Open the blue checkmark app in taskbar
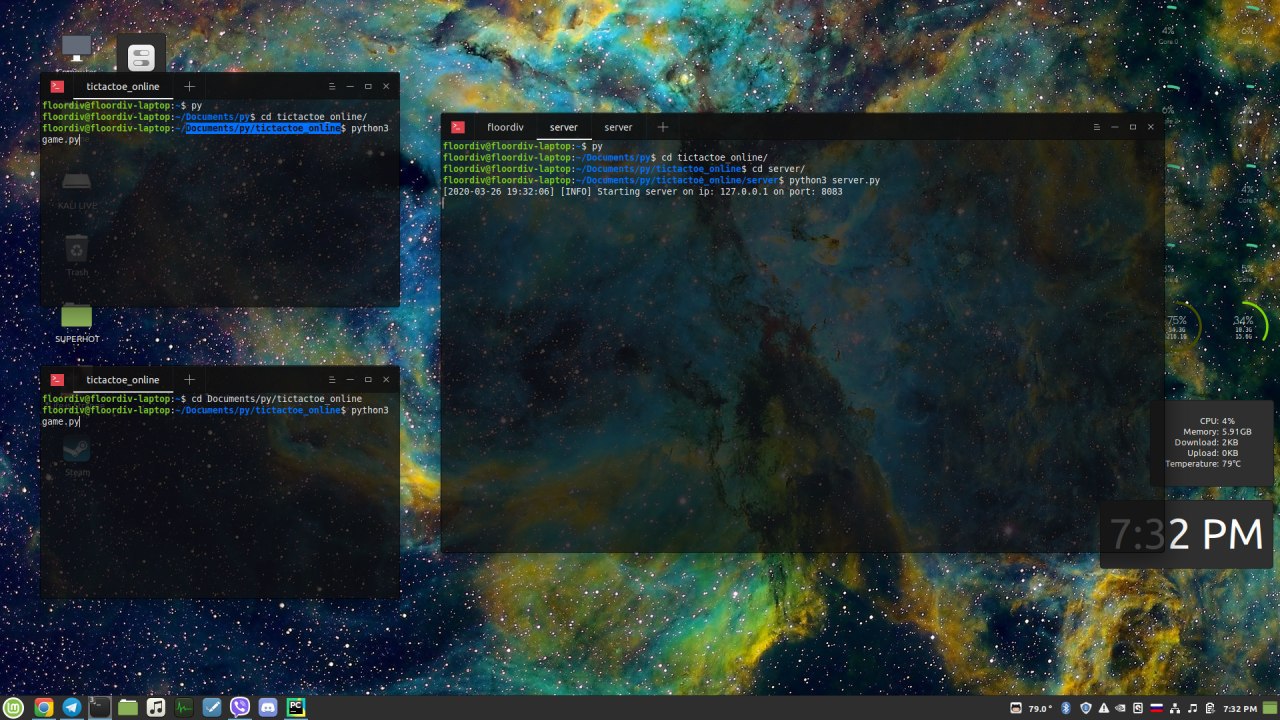Image resolution: width=1280 pixels, height=720 pixels. coord(212,707)
